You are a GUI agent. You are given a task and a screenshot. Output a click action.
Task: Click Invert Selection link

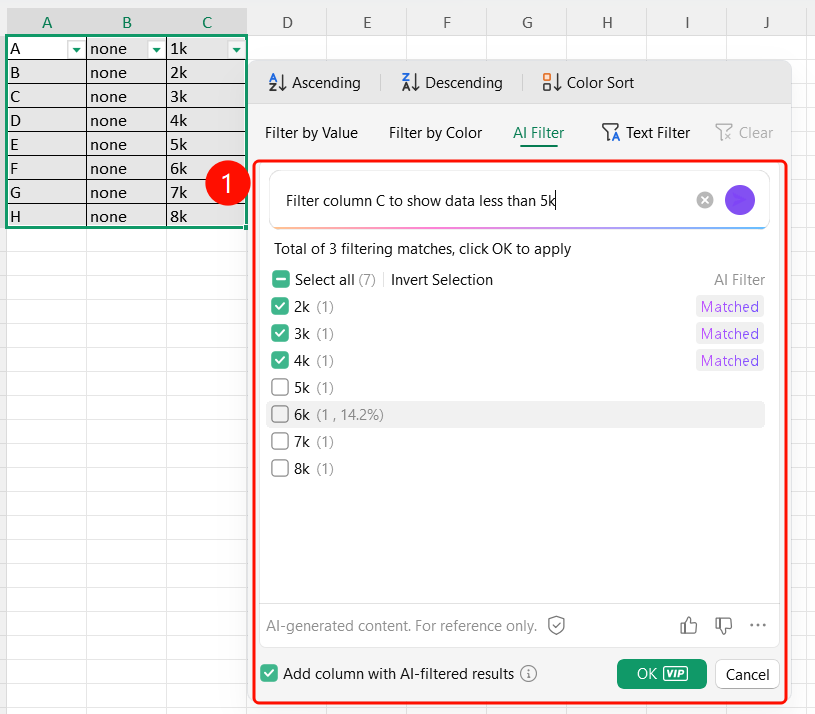pyautogui.click(x=442, y=280)
